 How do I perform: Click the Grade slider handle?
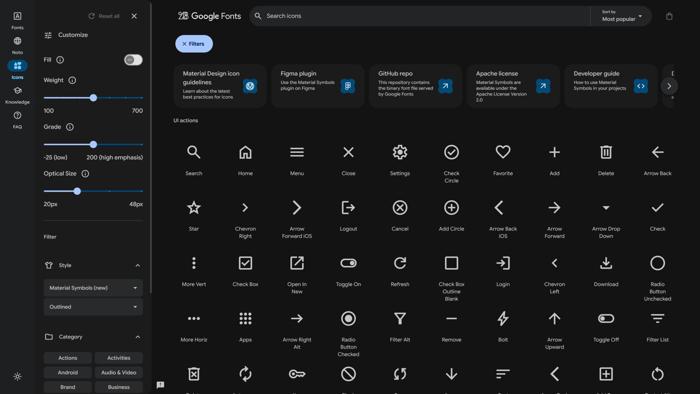(93, 144)
